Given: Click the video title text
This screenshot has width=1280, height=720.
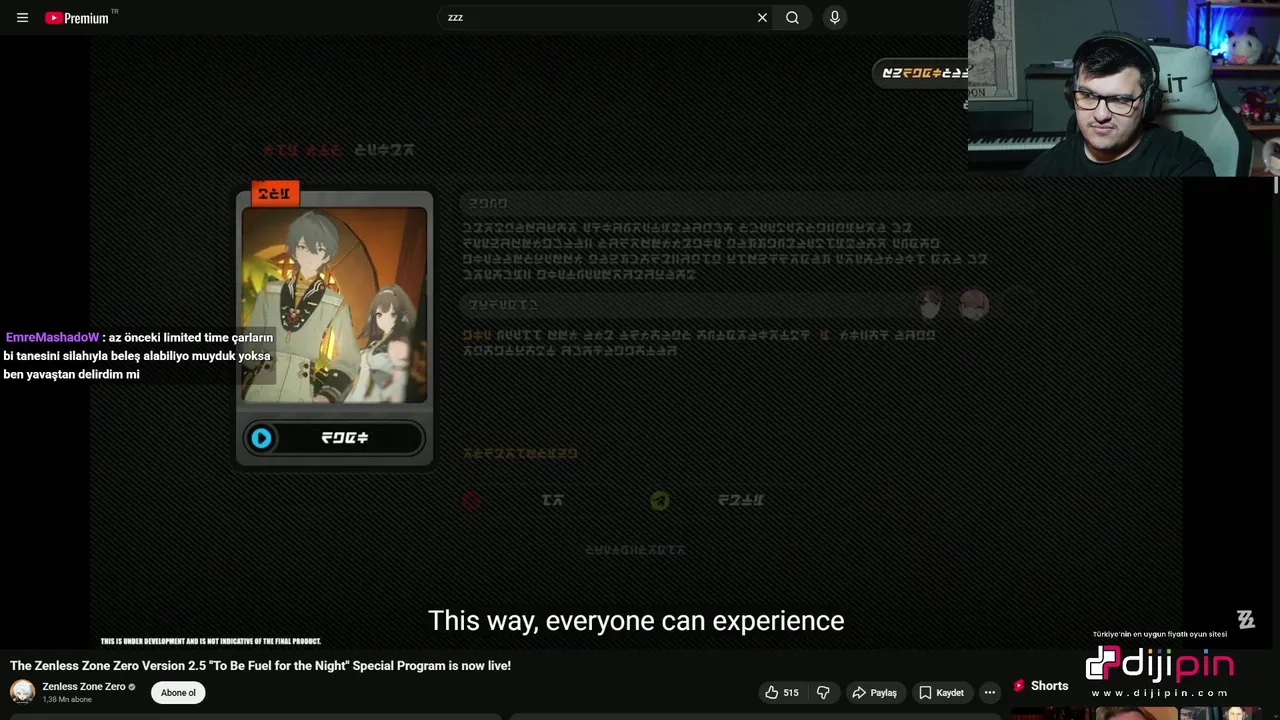Looking at the screenshot, I should click(260, 666).
